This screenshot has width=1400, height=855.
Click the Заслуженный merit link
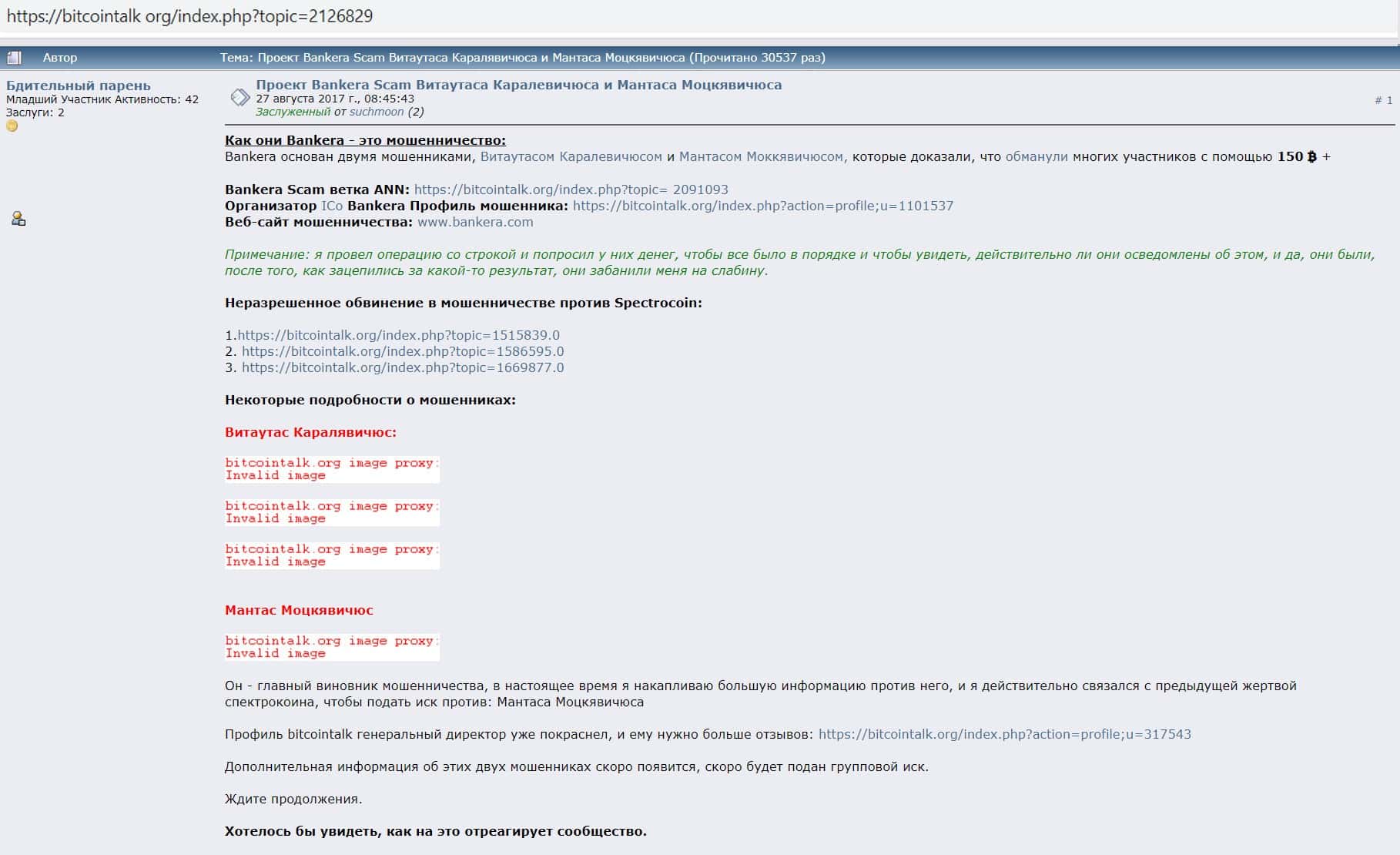point(293,112)
